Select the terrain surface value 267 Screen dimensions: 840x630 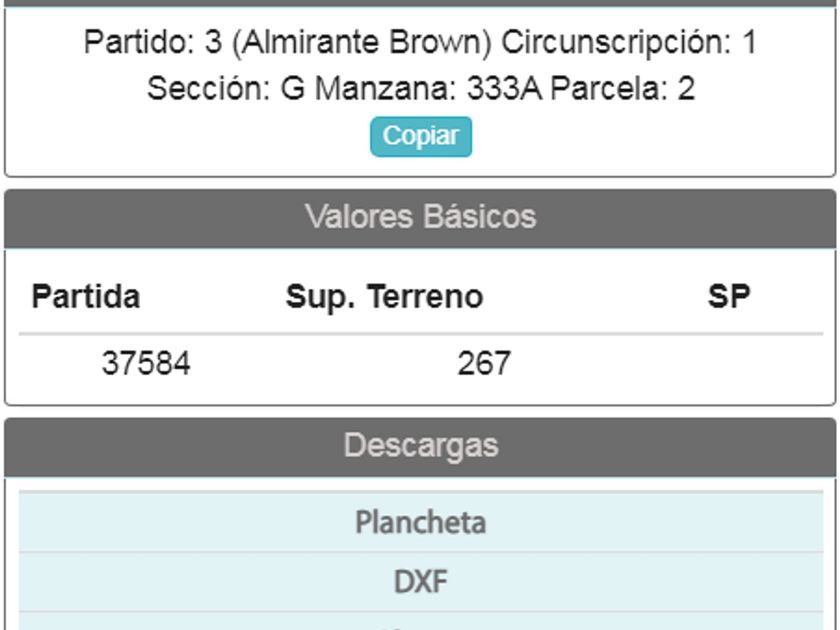click(x=484, y=363)
